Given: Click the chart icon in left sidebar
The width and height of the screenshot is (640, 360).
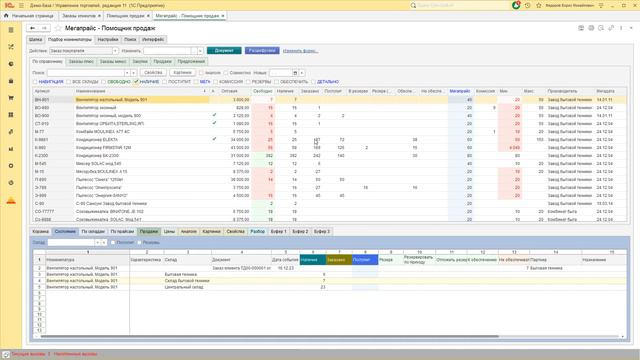Looking at the screenshot, I should coord(11,149).
